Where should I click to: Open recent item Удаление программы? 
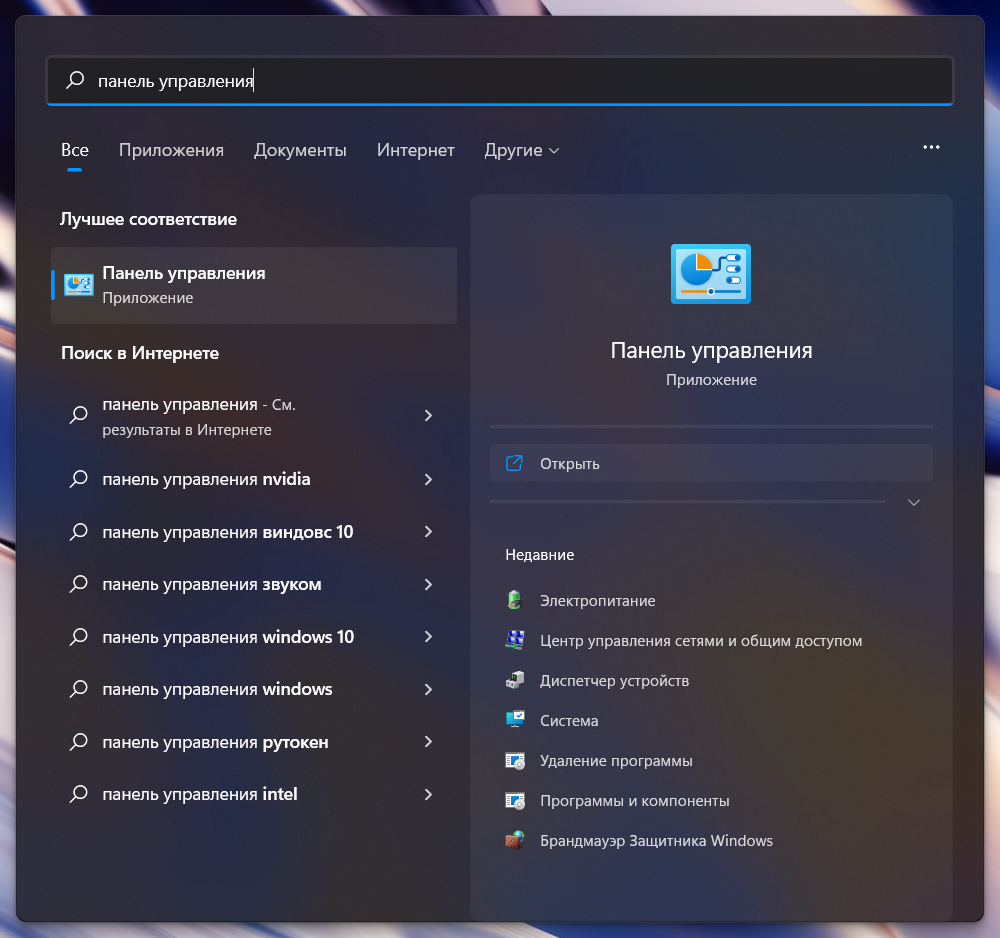pyautogui.click(x=616, y=761)
